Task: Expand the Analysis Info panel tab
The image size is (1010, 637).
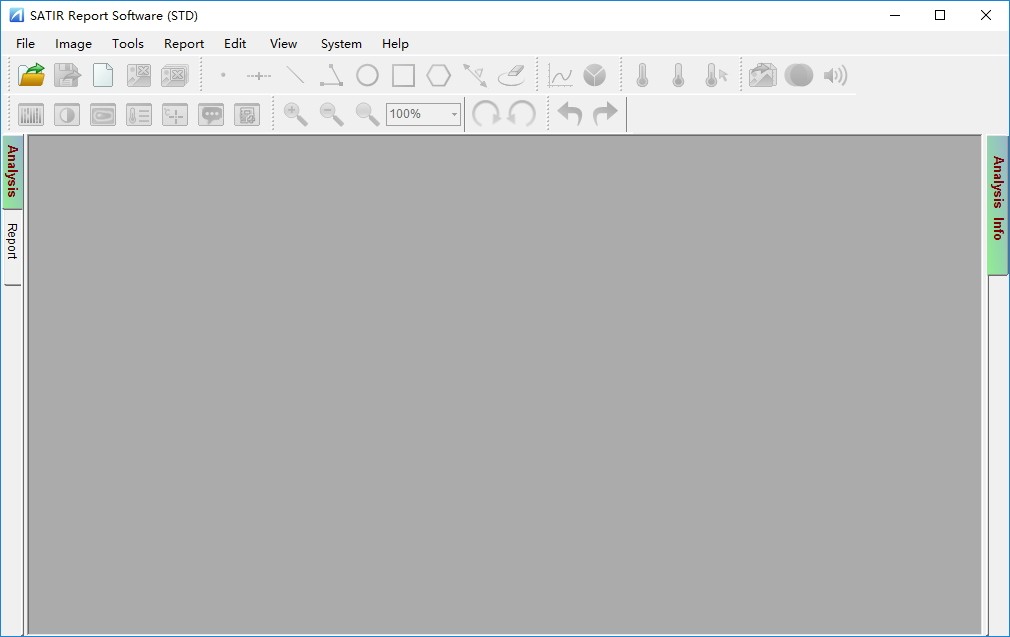Action: pyautogui.click(x=997, y=200)
